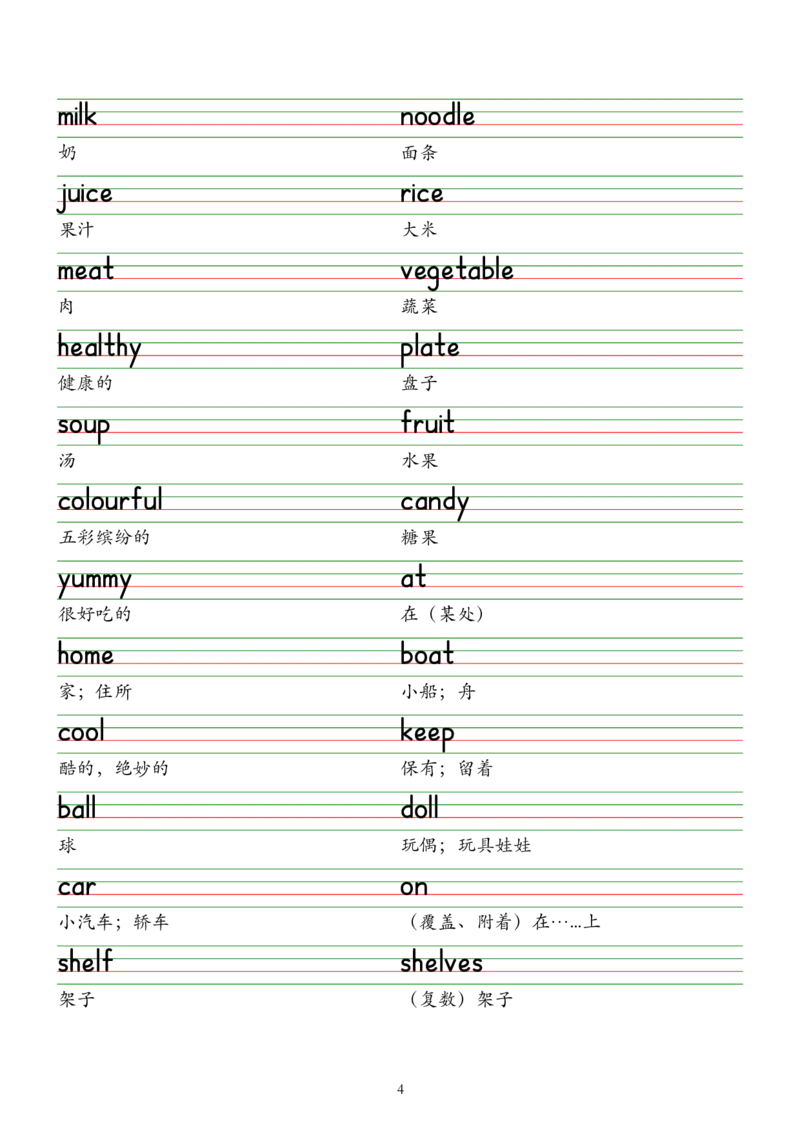Click on the word "juice"

84,195
